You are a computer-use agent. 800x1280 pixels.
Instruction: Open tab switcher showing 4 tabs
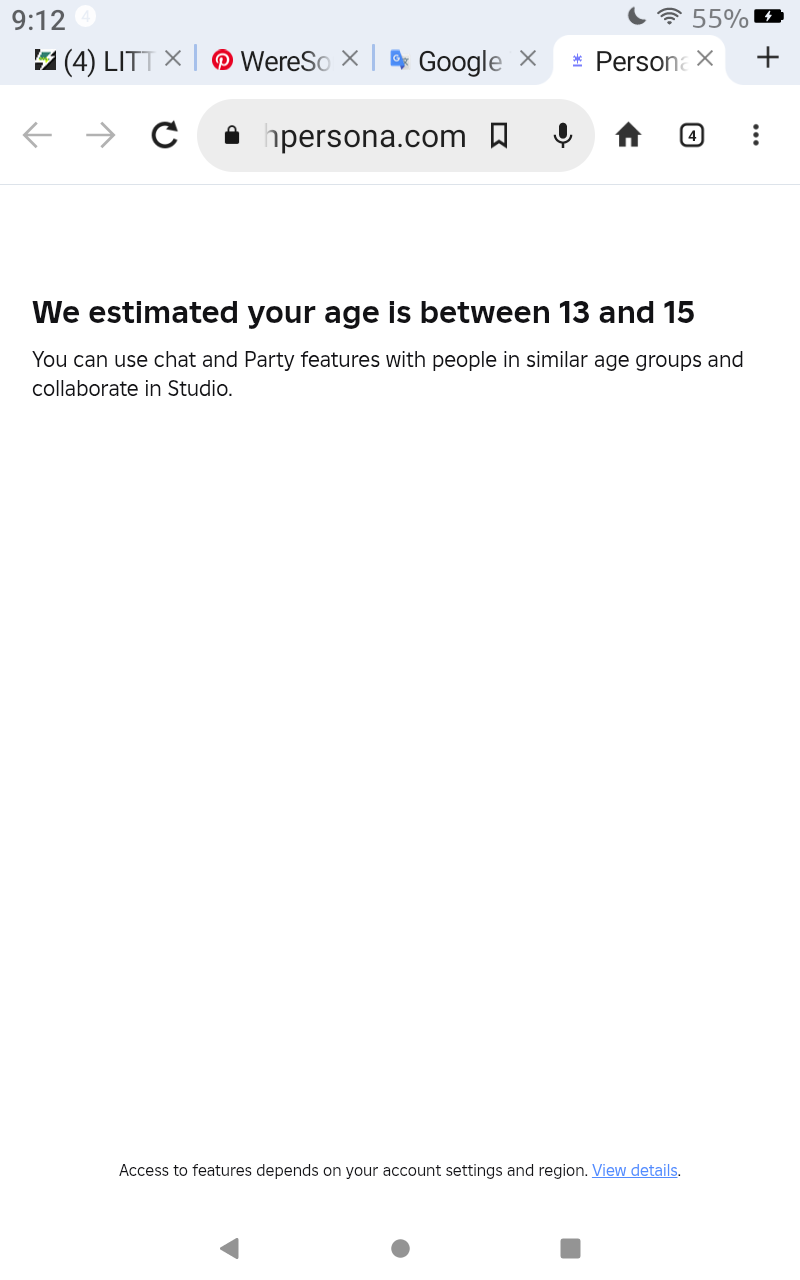click(x=692, y=135)
